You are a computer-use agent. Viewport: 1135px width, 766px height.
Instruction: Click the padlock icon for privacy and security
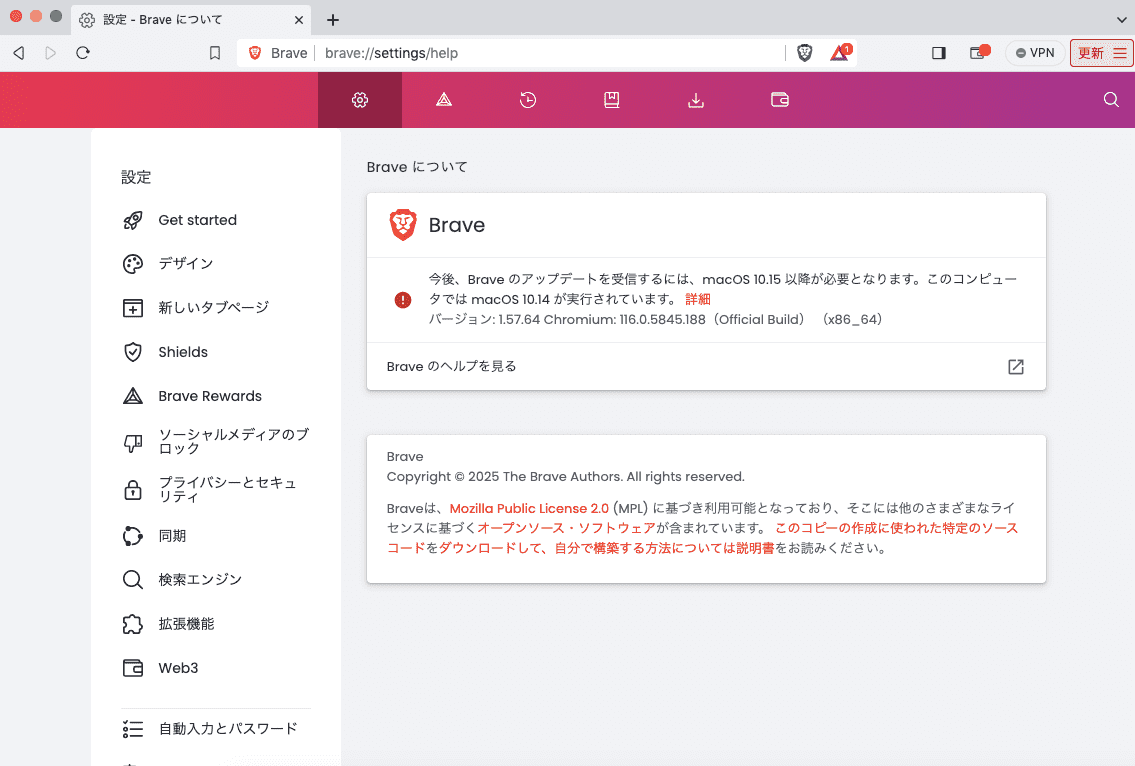[132, 489]
